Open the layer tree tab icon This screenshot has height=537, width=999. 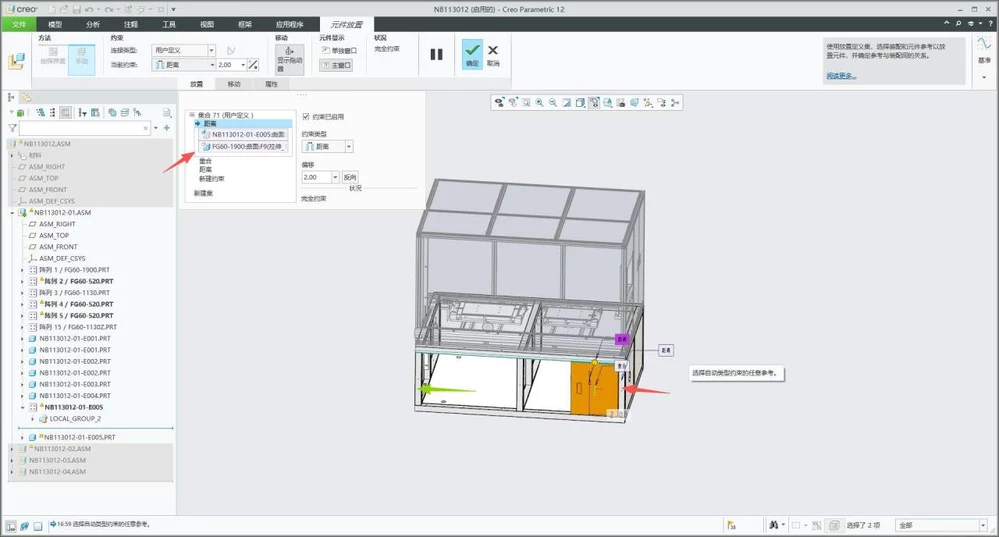pyautogui.click(x=26, y=97)
